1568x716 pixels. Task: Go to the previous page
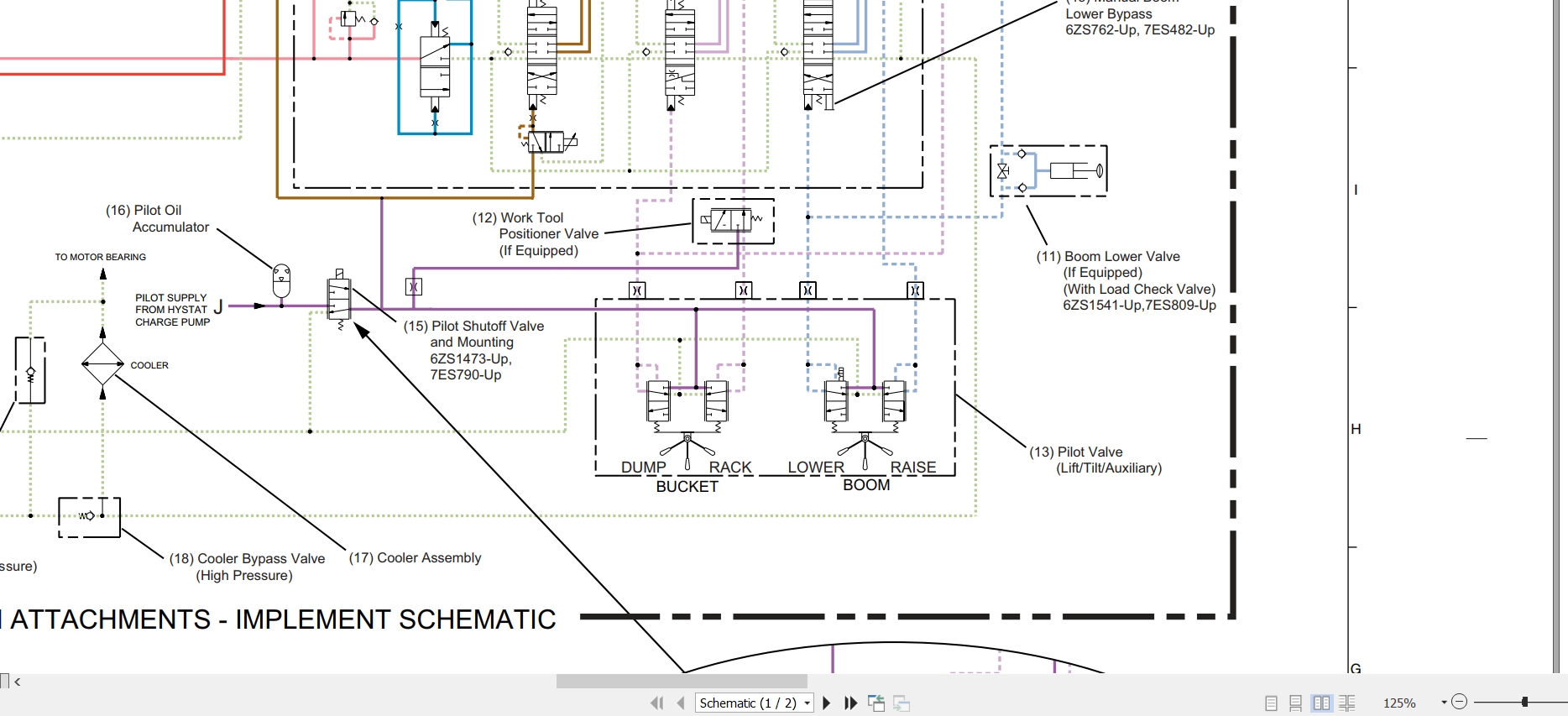pos(681,703)
